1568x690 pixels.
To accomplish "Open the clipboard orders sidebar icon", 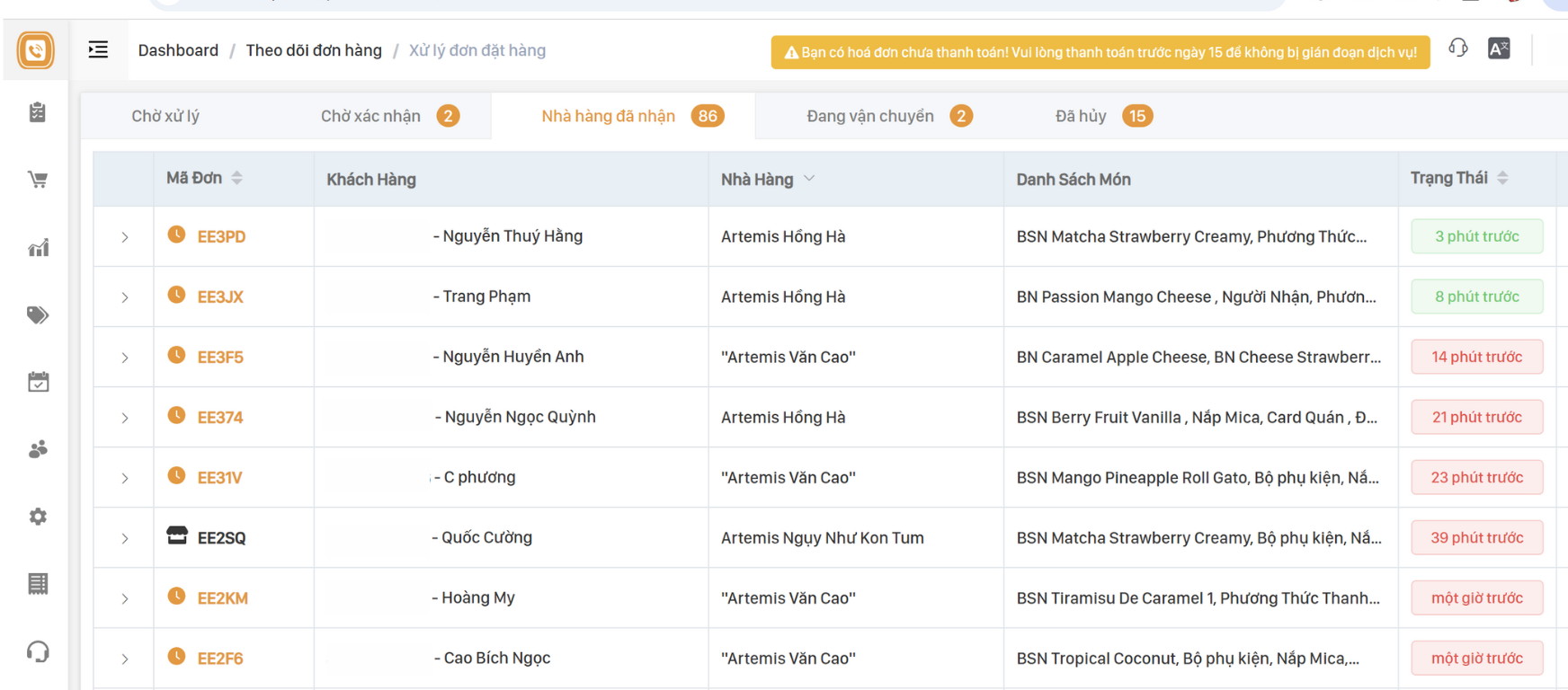I will tap(38, 112).
